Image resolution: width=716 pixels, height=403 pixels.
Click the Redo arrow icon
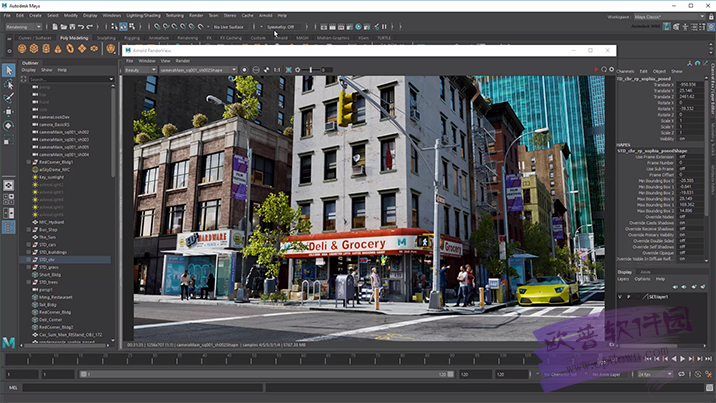90,27
